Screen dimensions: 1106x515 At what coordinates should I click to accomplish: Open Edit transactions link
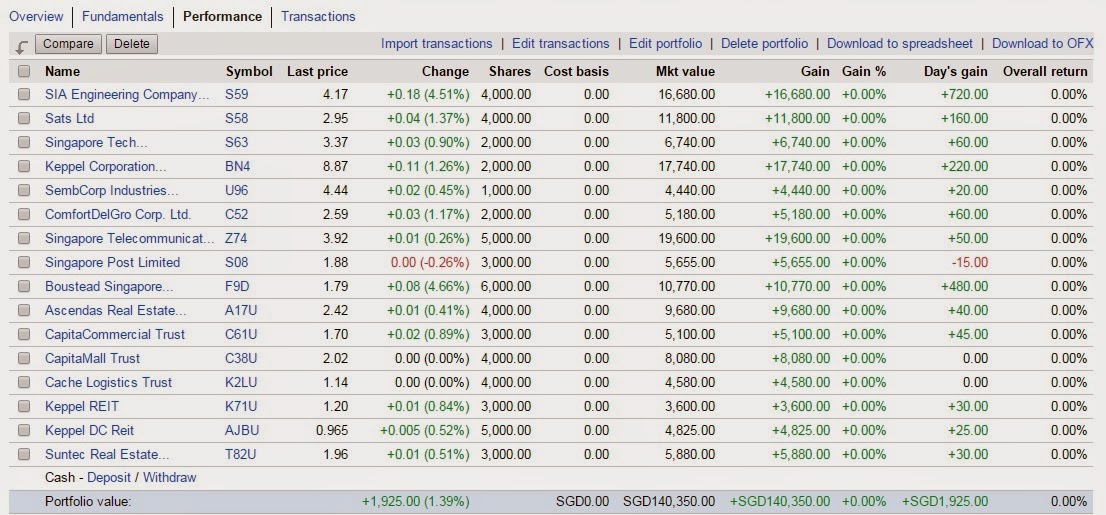click(561, 44)
